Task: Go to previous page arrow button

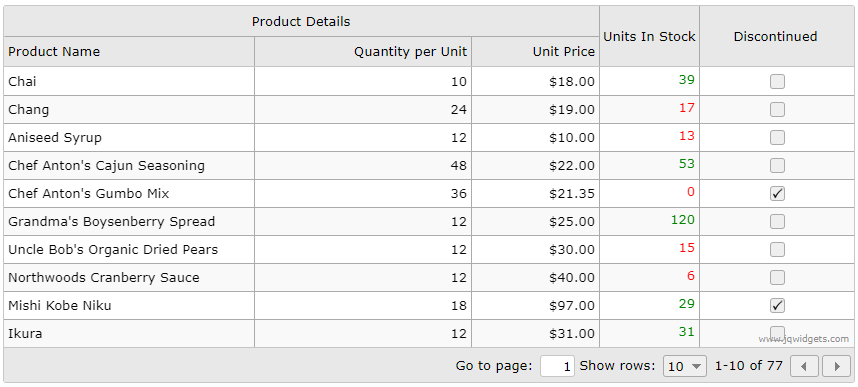Action: pyautogui.click(x=804, y=366)
